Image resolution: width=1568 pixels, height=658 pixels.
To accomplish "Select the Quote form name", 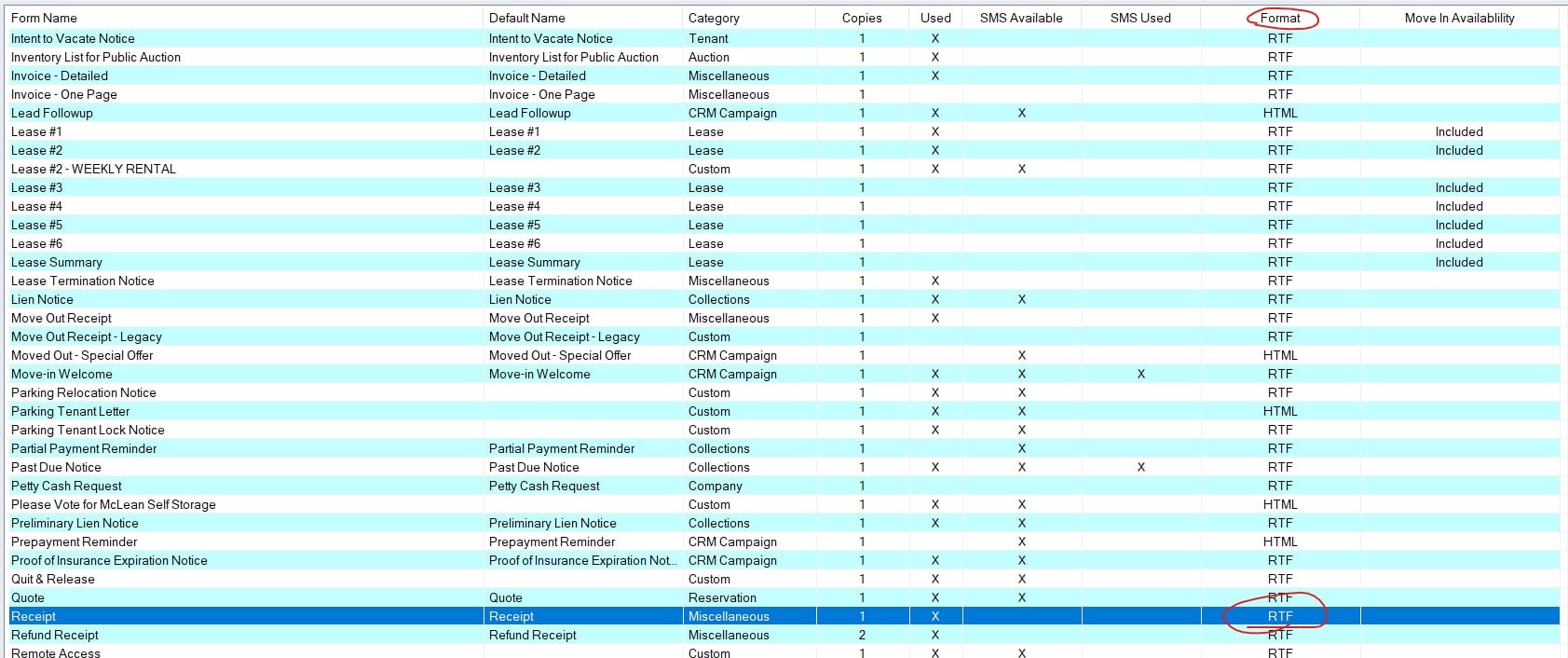I will click(x=28, y=597).
